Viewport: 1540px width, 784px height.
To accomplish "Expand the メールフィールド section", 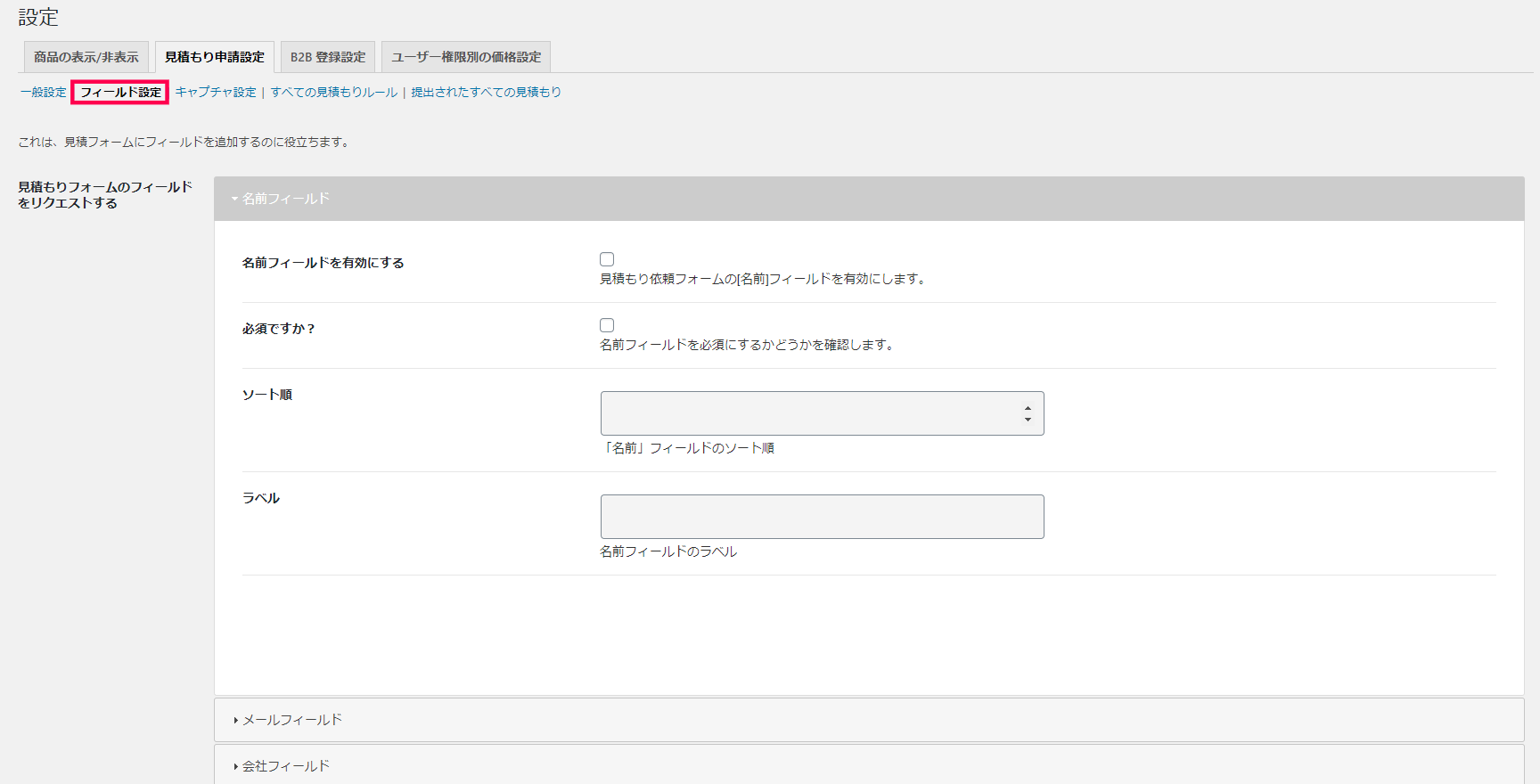I will pyautogui.click(x=869, y=720).
